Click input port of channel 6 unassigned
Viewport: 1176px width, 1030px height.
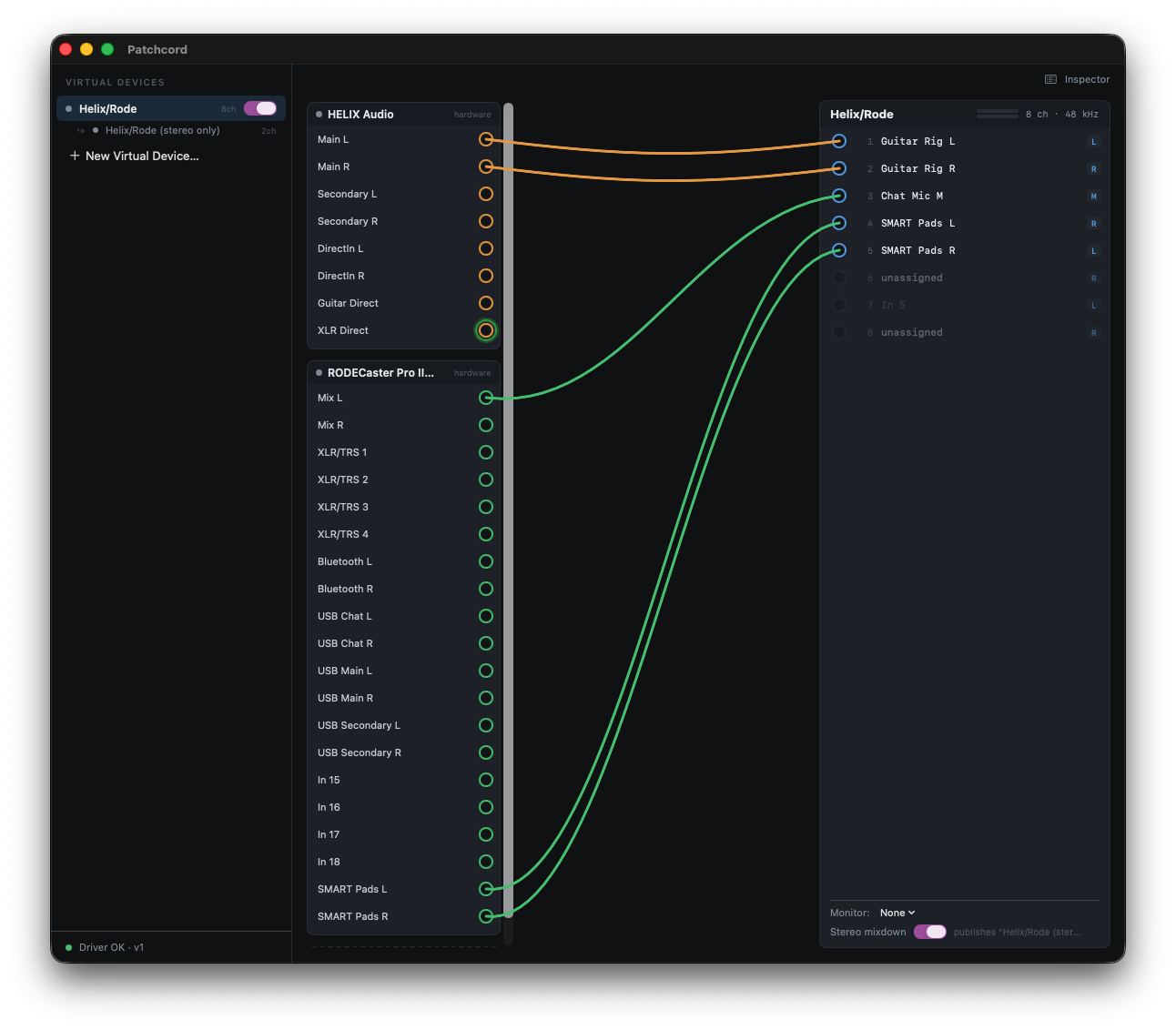(839, 278)
